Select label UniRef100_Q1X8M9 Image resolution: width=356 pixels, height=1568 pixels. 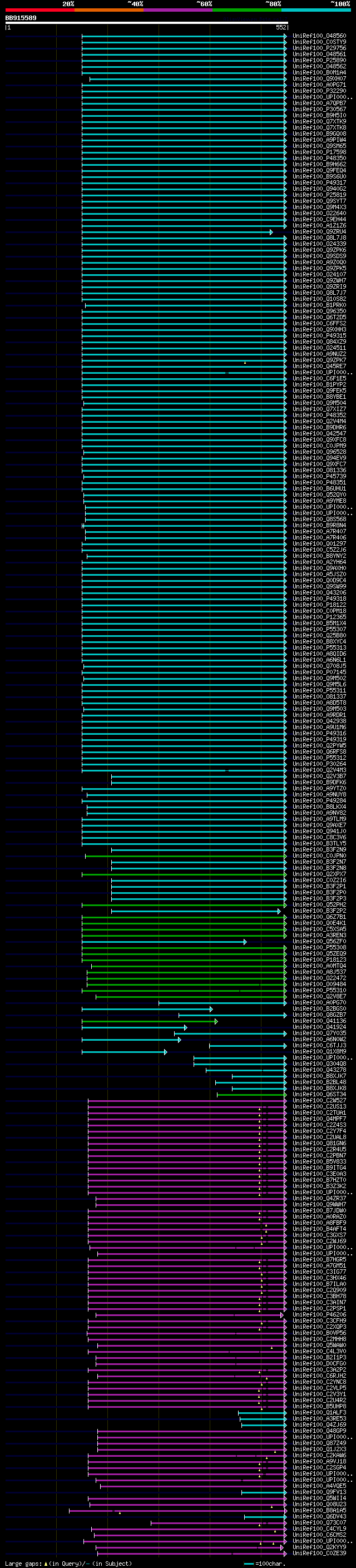click(x=319, y=1052)
